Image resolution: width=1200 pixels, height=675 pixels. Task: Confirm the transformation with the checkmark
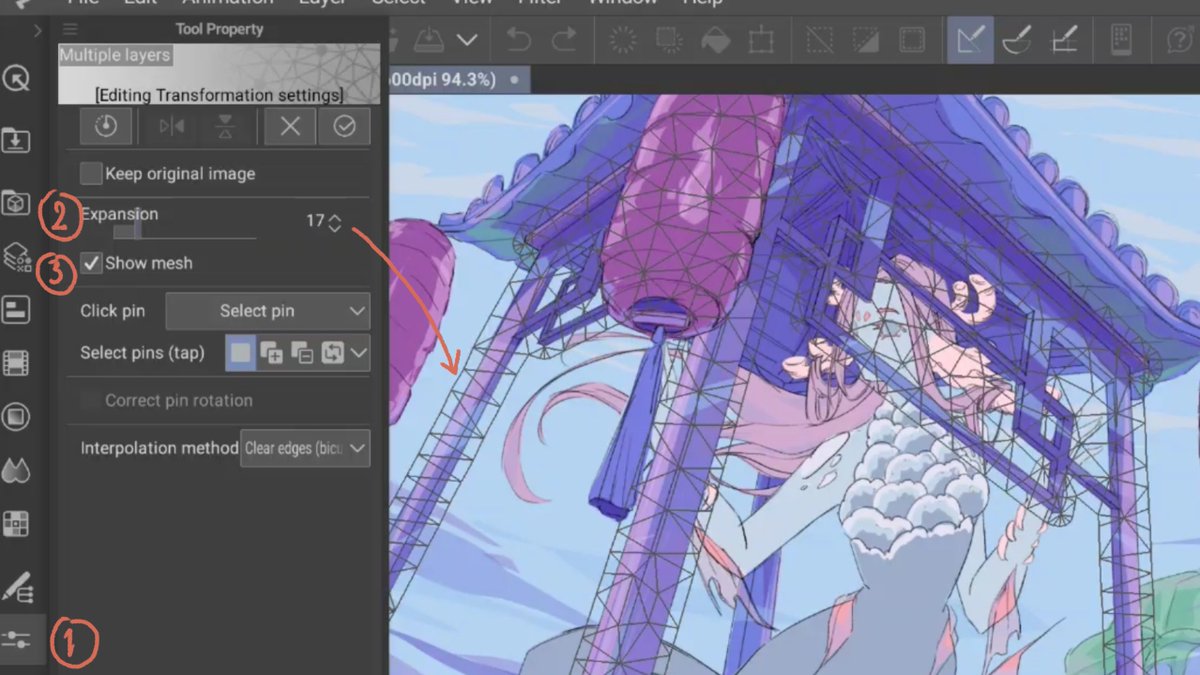pyautogui.click(x=345, y=127)
